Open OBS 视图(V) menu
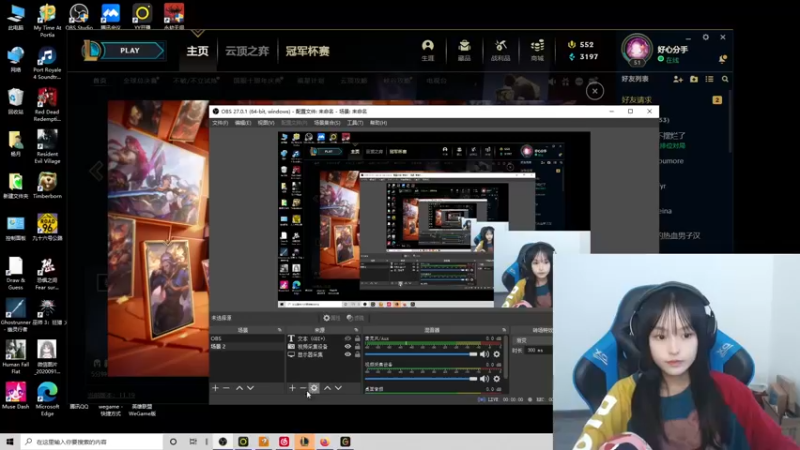 tap(266, 123)
